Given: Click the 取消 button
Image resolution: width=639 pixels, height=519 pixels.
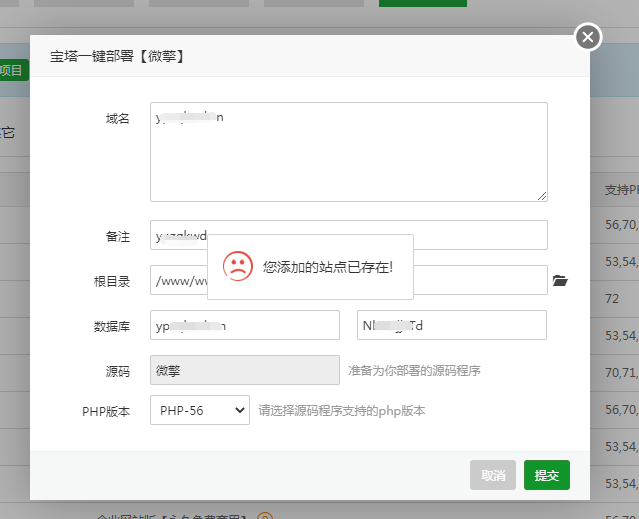Looking at the screenshot, I should point(493,475).
